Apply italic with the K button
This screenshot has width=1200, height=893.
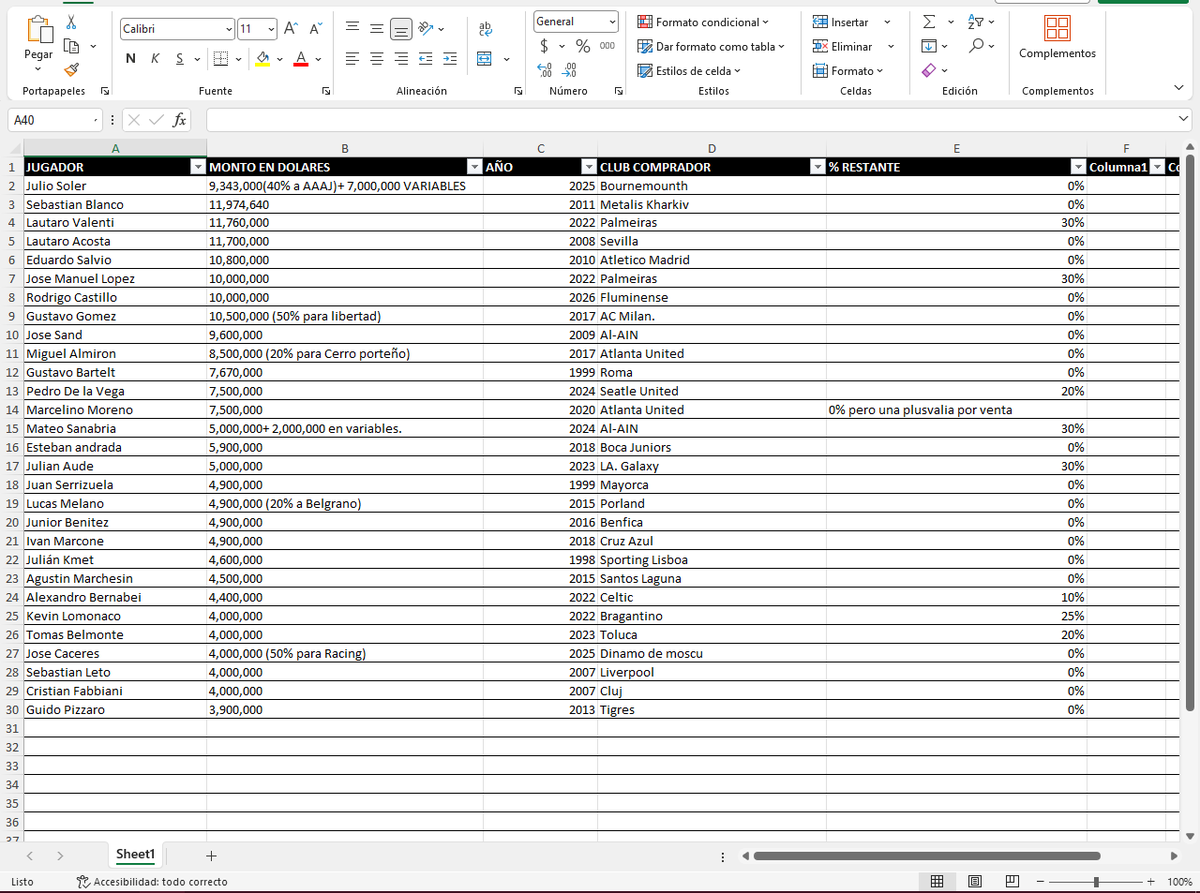[155, 59]
